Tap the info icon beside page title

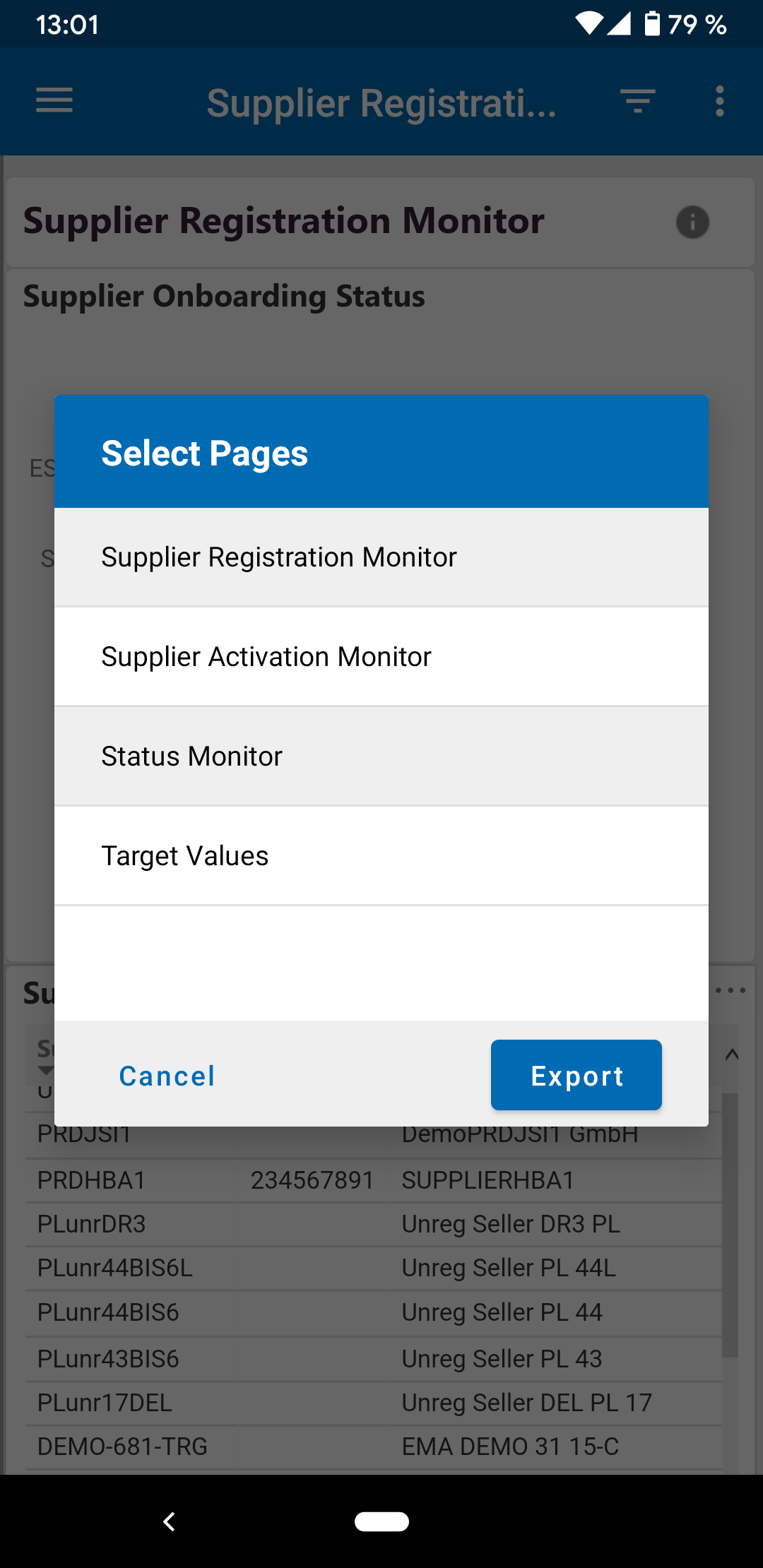click(692, 222)
